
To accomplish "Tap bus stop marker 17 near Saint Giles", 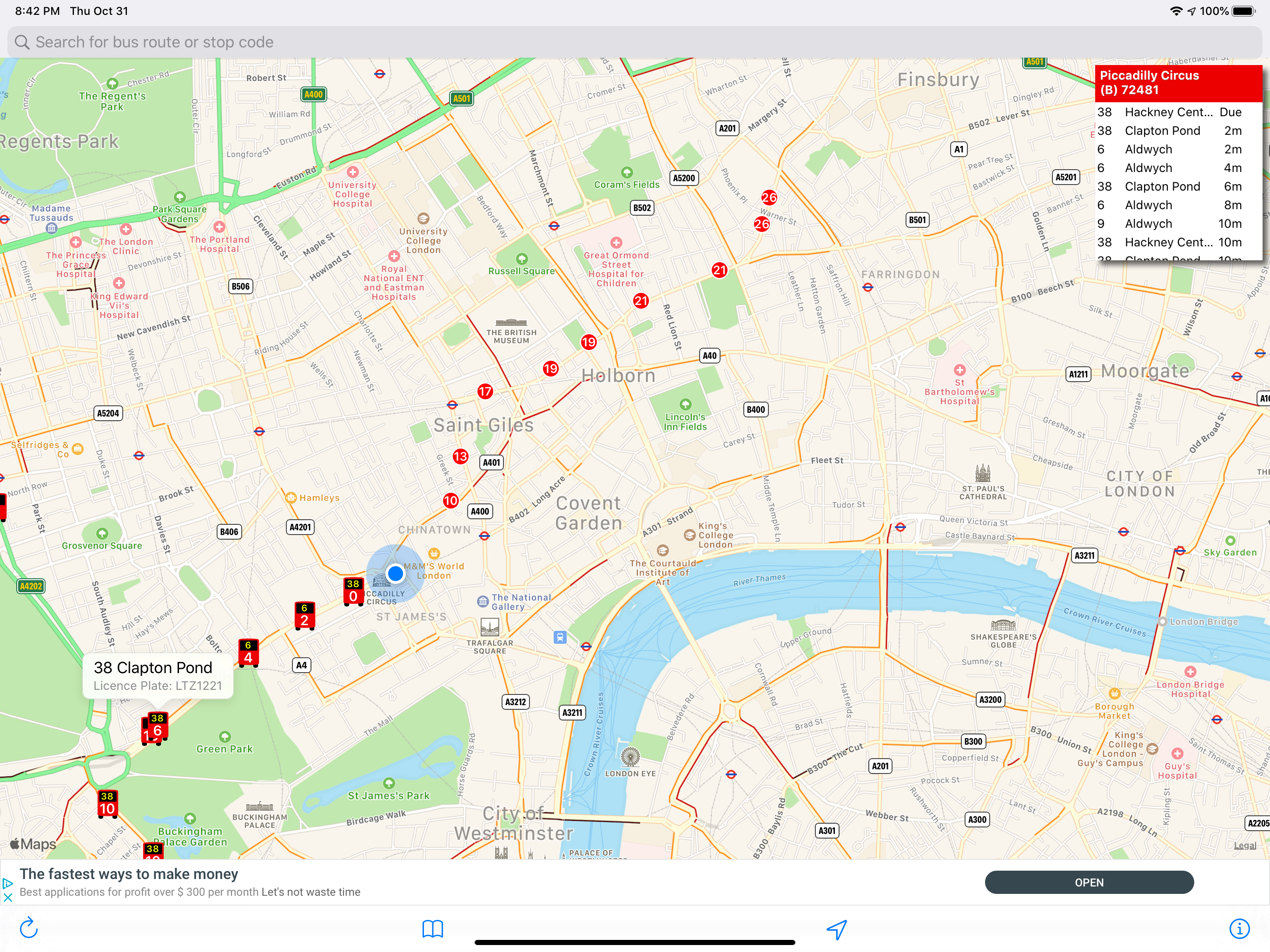I will pyautogui.click(x=485, y=391).
